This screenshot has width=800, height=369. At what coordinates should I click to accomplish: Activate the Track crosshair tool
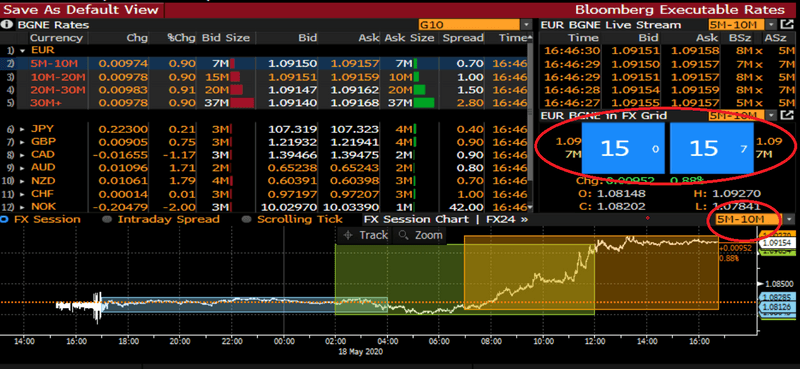click(366, 235)
